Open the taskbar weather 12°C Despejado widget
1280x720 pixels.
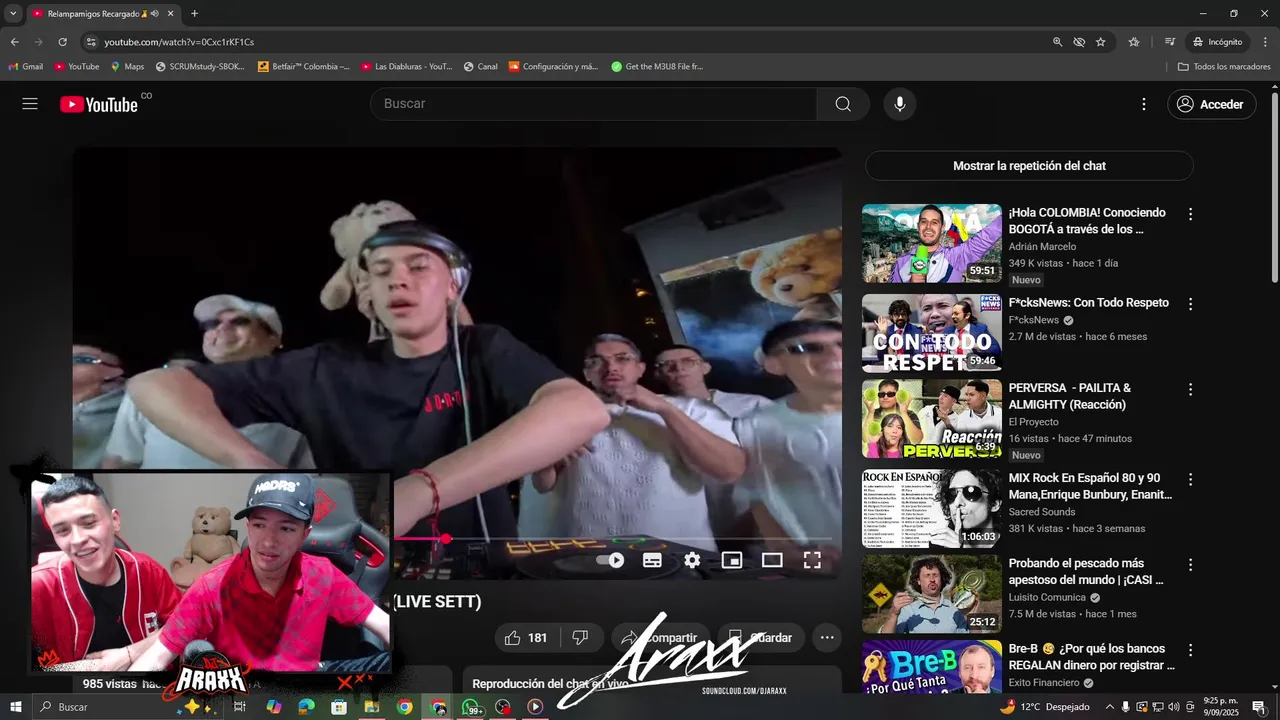pos(1044,707)
